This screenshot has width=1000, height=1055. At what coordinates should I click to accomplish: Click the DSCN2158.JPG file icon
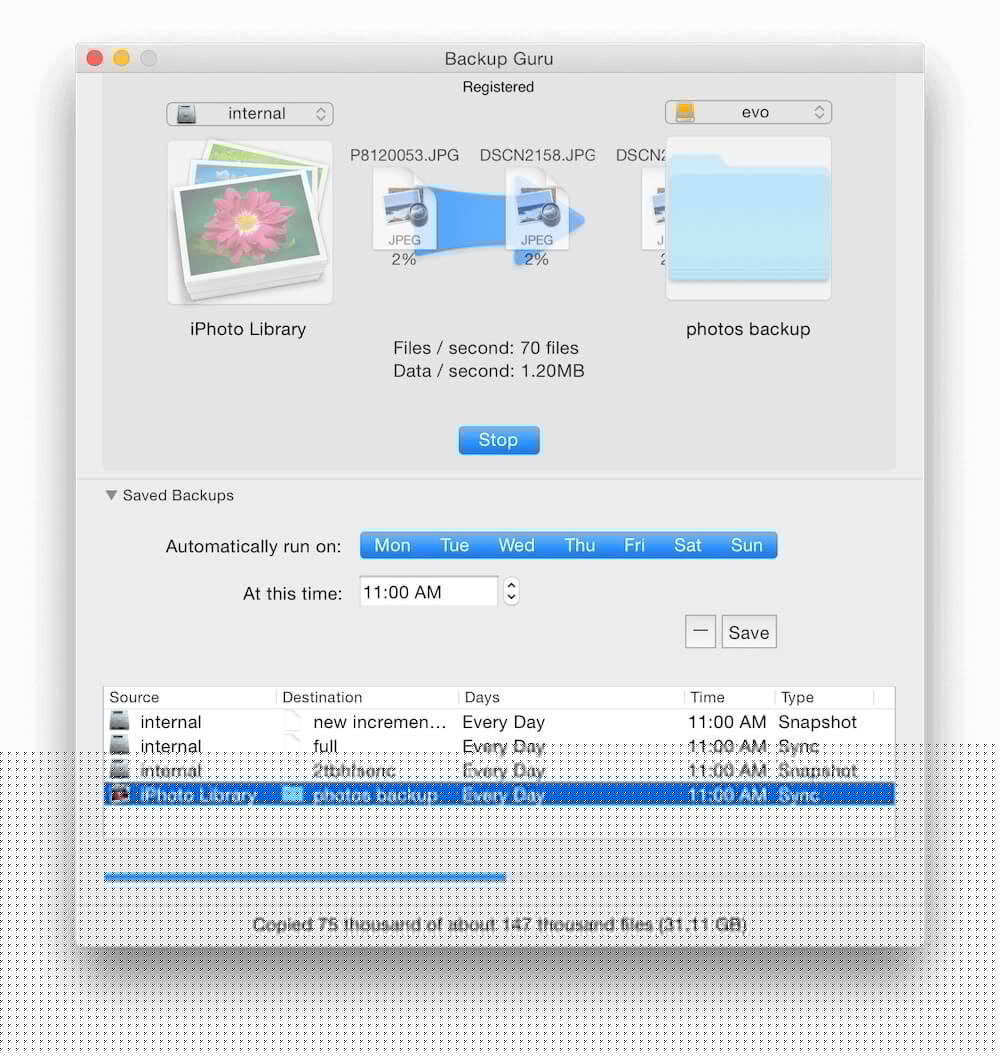[536, 211]
